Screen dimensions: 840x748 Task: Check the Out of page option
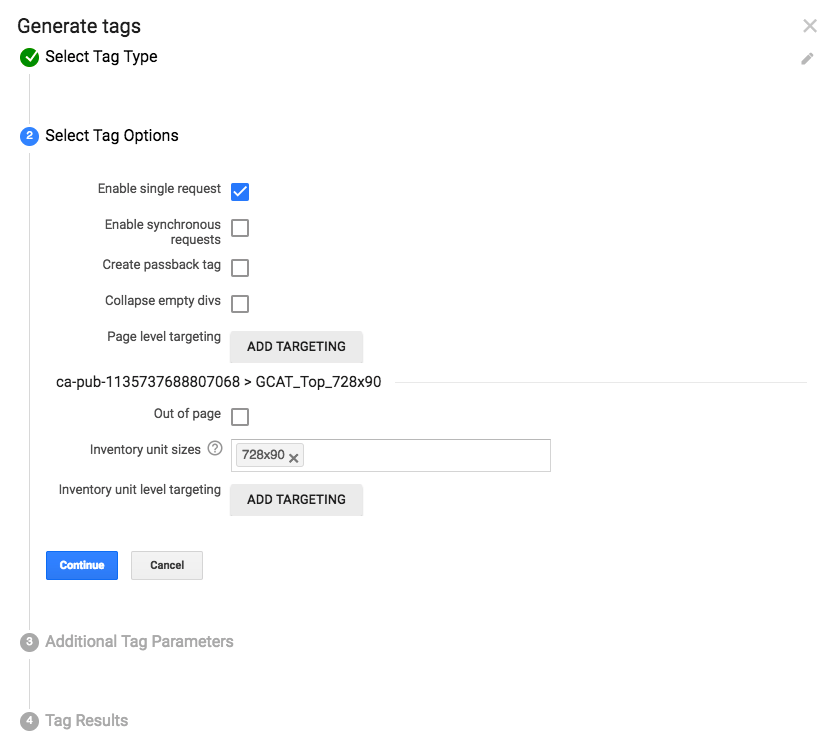240,417
